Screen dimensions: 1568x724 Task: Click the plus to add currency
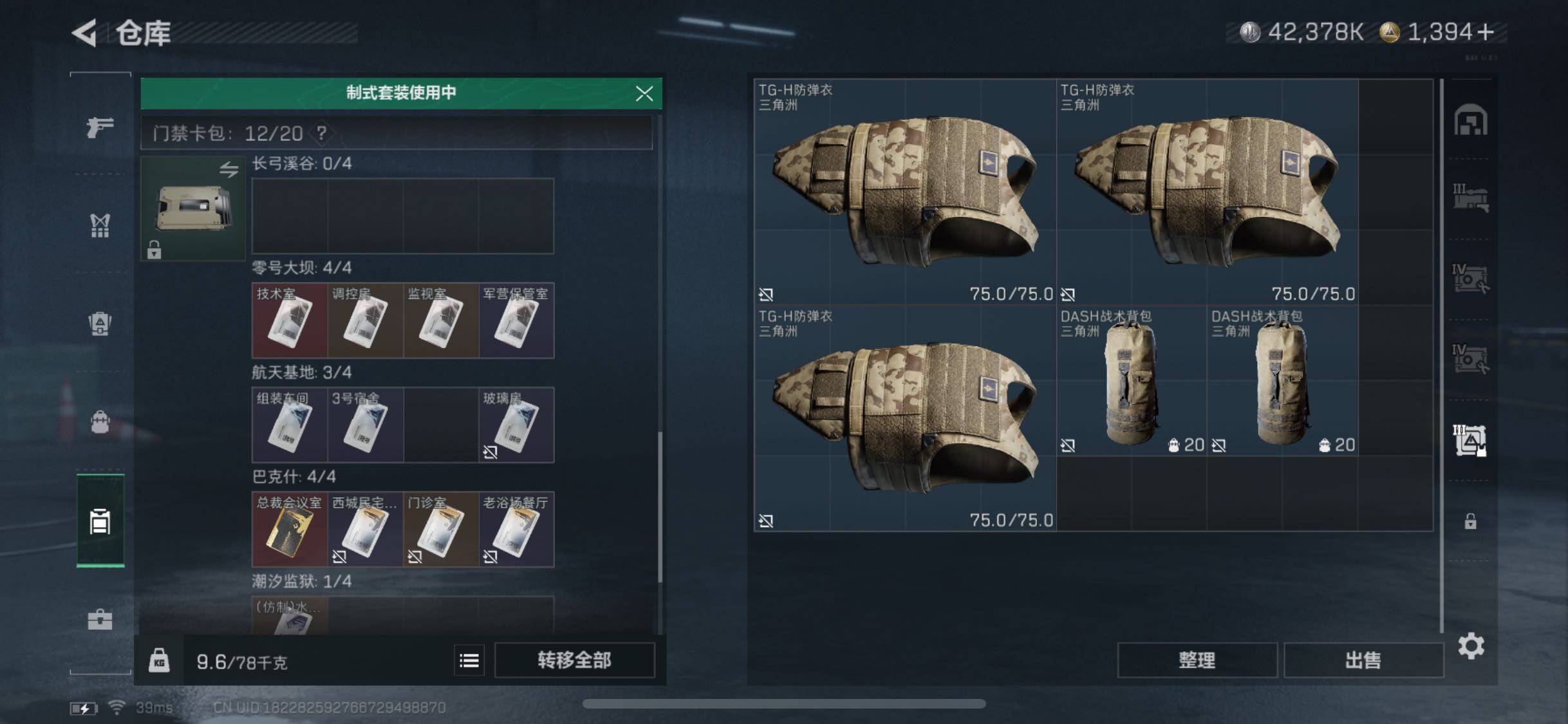pyautogui.click(x=1486, y=32)
